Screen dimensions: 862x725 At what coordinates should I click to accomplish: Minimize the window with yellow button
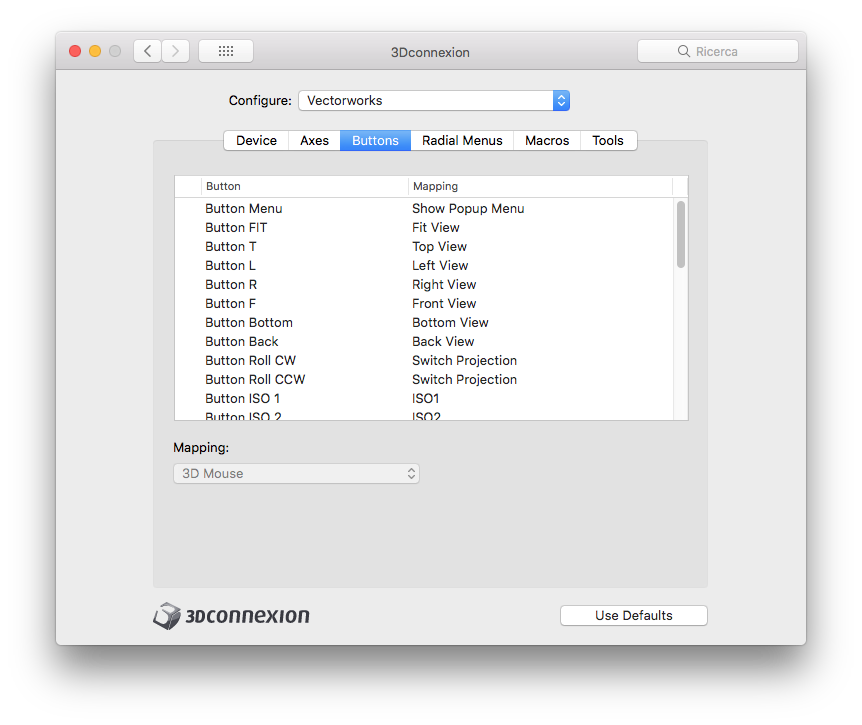click(x=95, y=51)
